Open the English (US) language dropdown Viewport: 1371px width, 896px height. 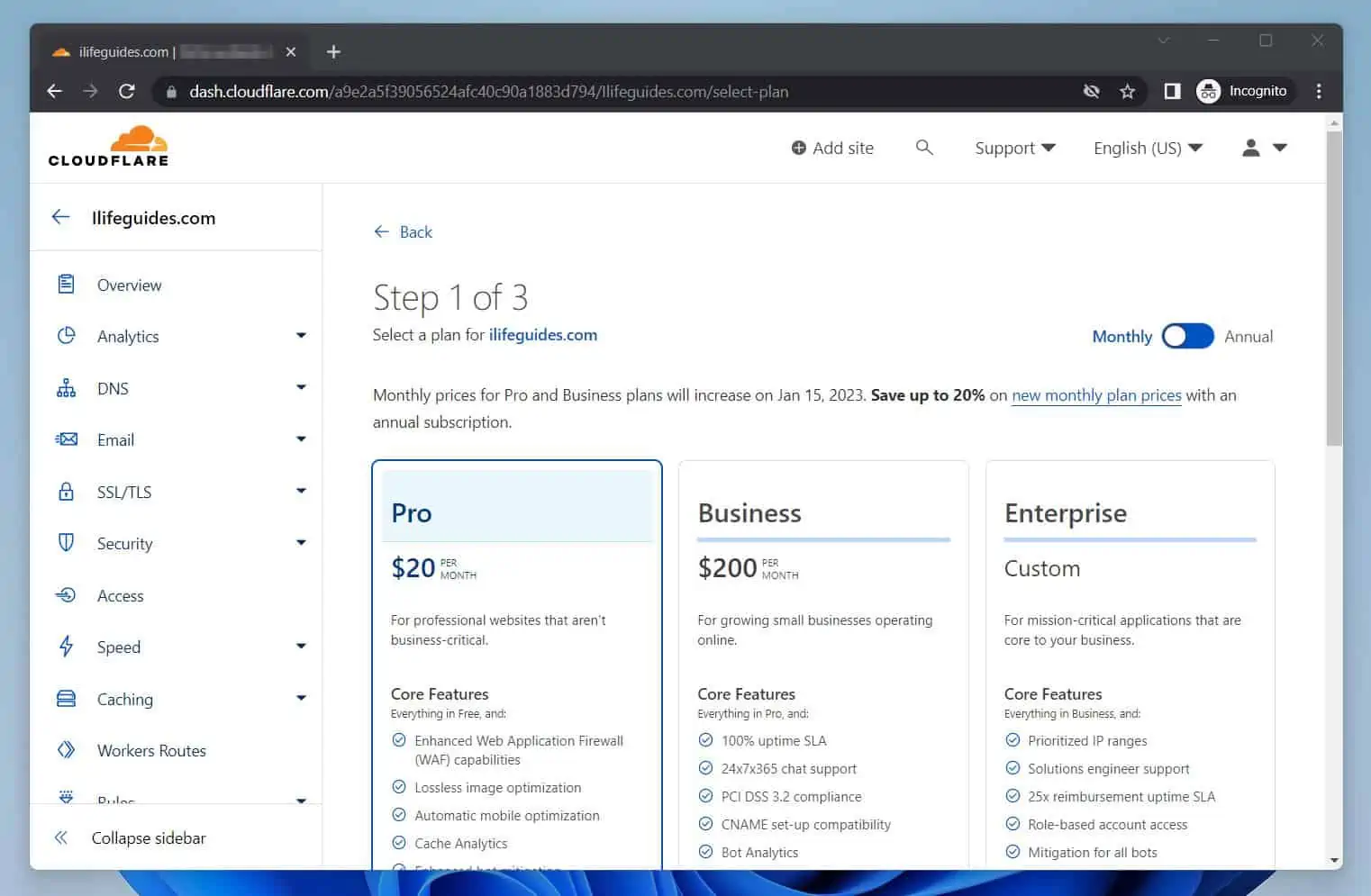1148,148
